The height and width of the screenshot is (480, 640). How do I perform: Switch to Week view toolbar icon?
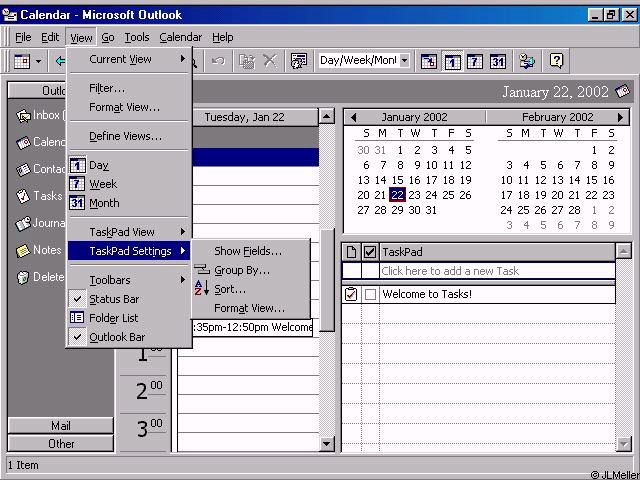[475, 62]
